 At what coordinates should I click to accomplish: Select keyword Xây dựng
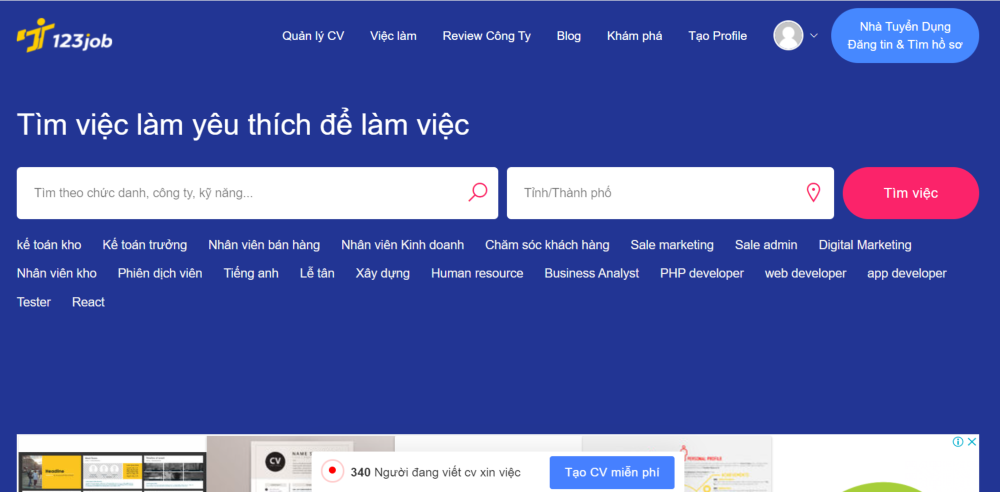[383, 273]
